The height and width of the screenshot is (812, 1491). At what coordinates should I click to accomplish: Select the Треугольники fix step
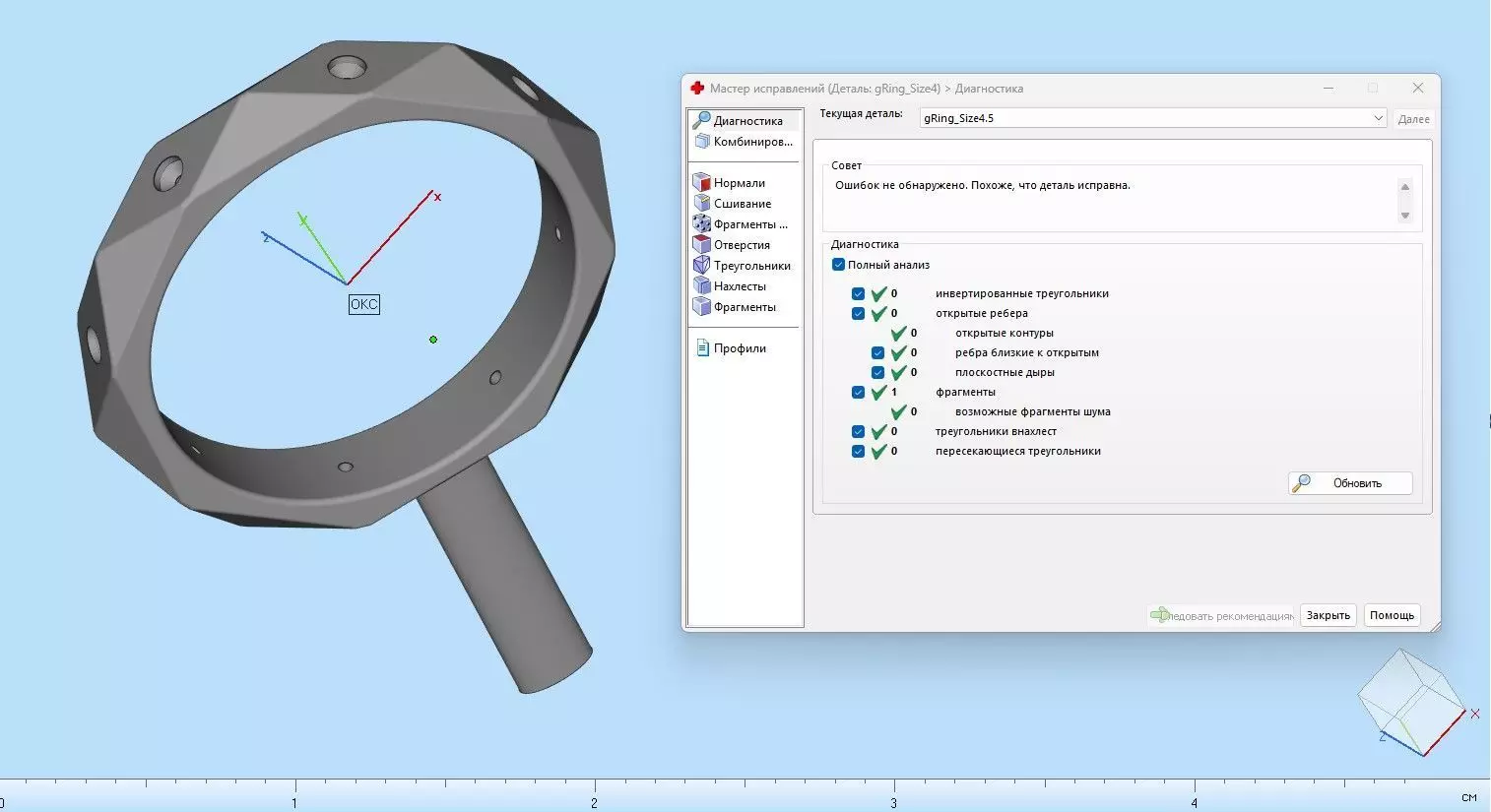(x=743, y=266)
